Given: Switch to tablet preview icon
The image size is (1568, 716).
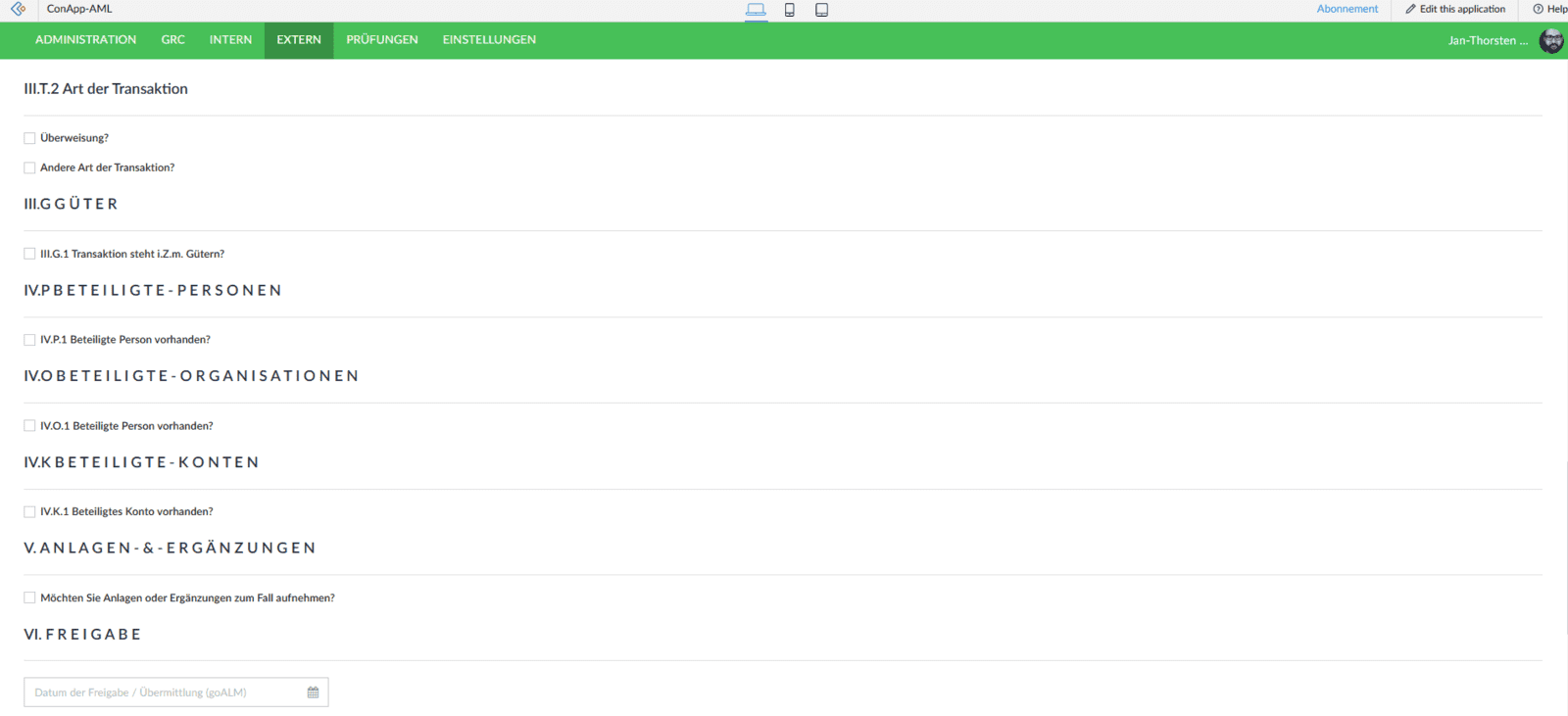Looking at the screenshot, I should point(821,10).
